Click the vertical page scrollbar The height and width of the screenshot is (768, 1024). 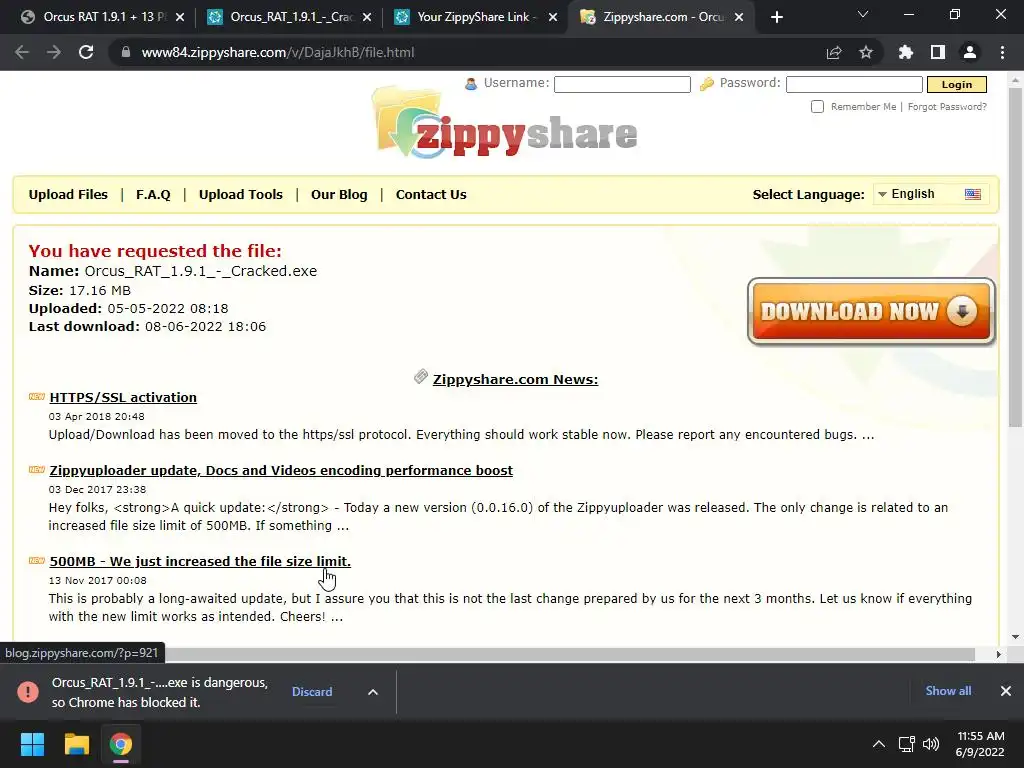click(x=1015, y=258)
